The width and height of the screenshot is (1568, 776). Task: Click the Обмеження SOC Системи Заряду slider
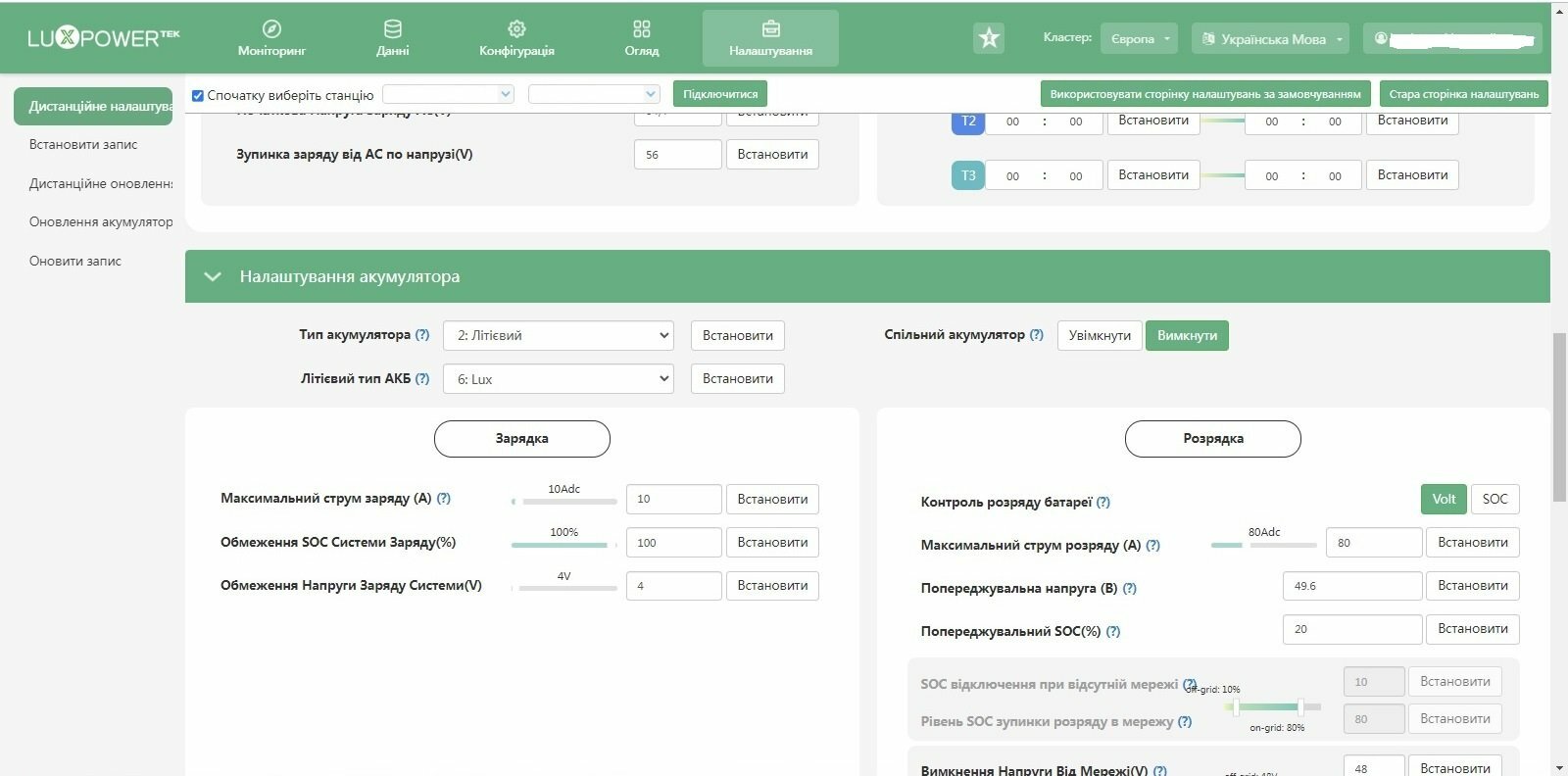pyautogui.click(x=563, y=545)
